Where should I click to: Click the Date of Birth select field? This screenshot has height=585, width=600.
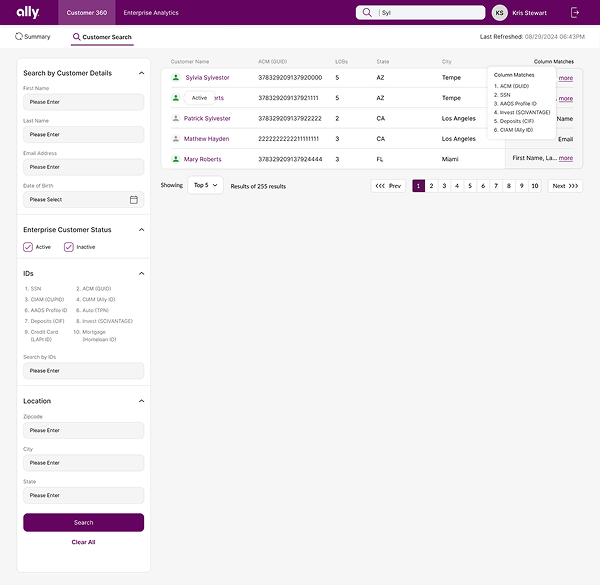tap(83, 200)
